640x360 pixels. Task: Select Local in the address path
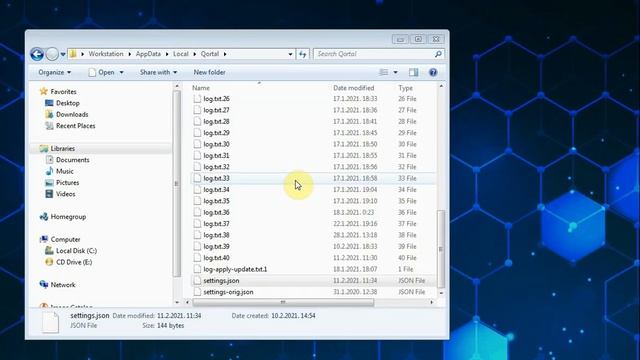180,54
